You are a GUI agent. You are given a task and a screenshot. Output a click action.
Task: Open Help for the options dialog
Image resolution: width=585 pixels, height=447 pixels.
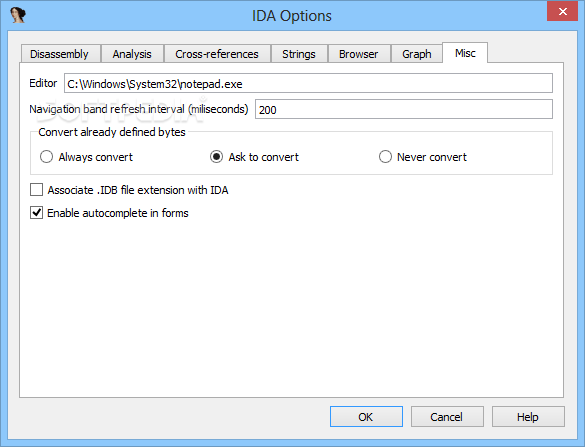pyautogui.click(x=528, y=416)
